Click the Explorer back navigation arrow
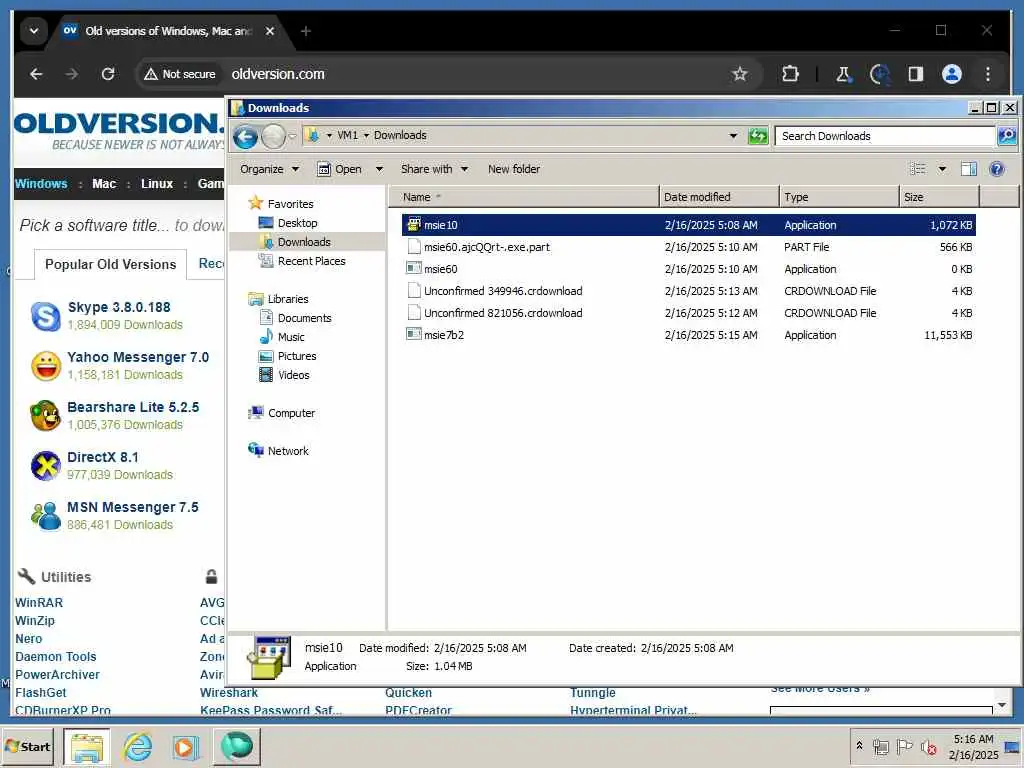 tap(246, 137)
